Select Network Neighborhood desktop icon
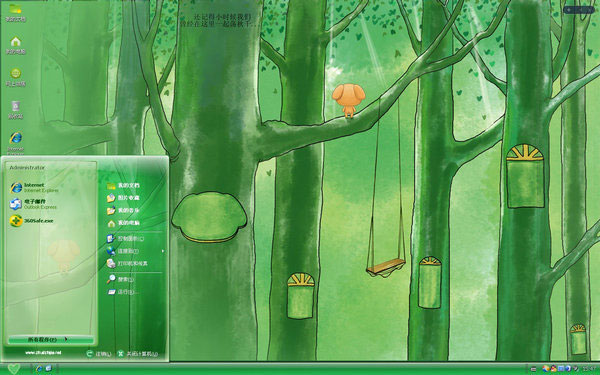 [x=15, y=77]
